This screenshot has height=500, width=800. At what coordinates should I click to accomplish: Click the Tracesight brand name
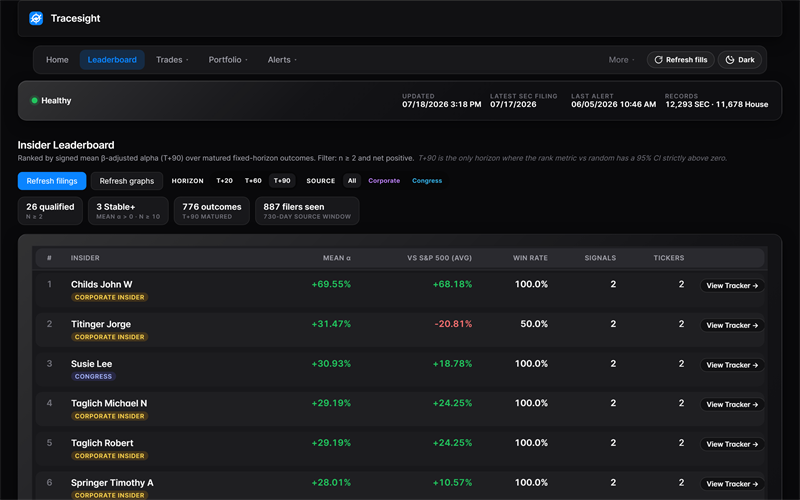(x=76, y=18)
